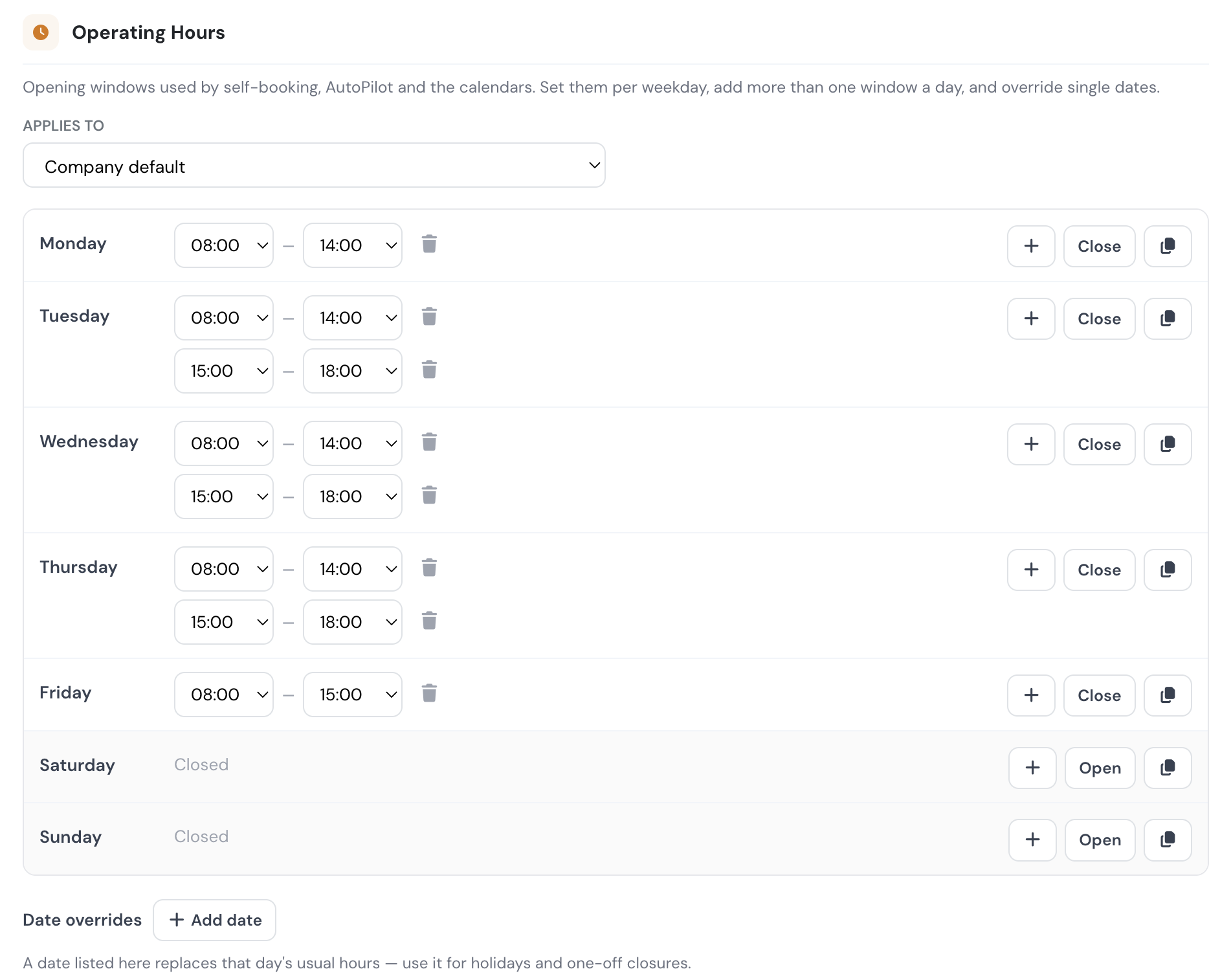Viewport: 1231px width, 980px height.
Task: Delete Thursday's 08:00–14:00 window
Action: [429, 568]
